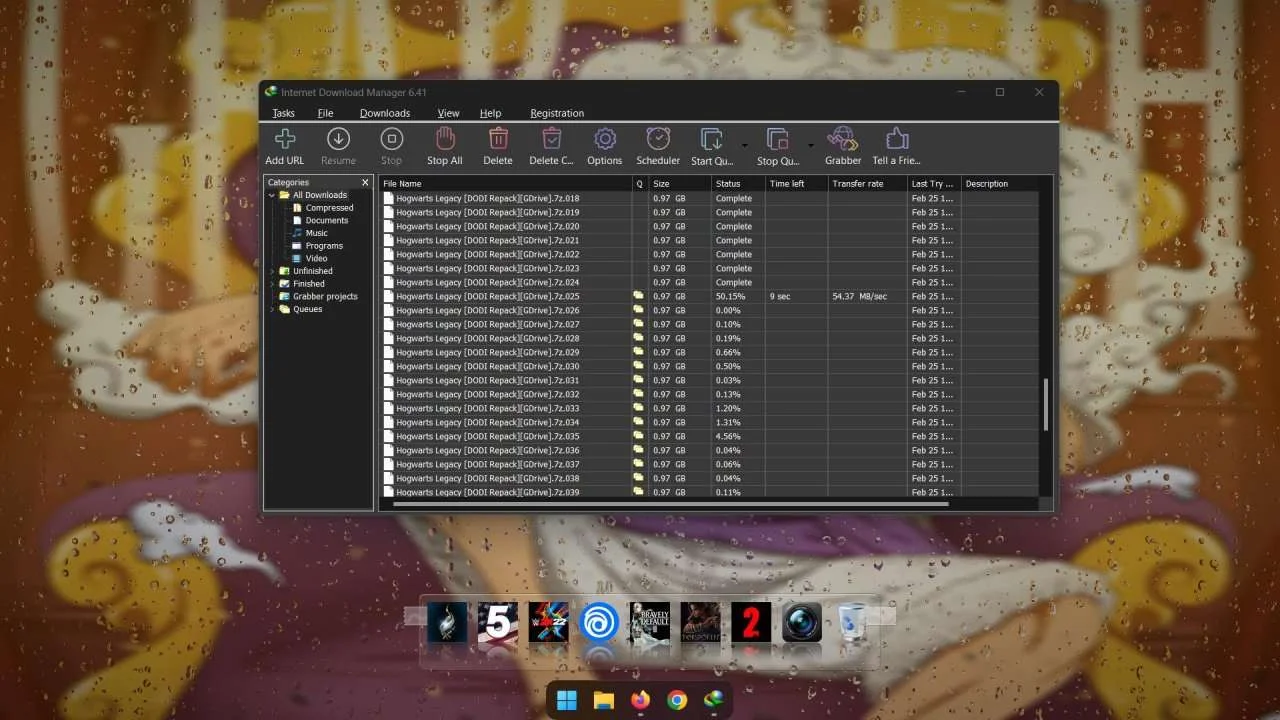1280x720 pixels.
Task: Sort by Status column header
Action: (x=738, y=184)
